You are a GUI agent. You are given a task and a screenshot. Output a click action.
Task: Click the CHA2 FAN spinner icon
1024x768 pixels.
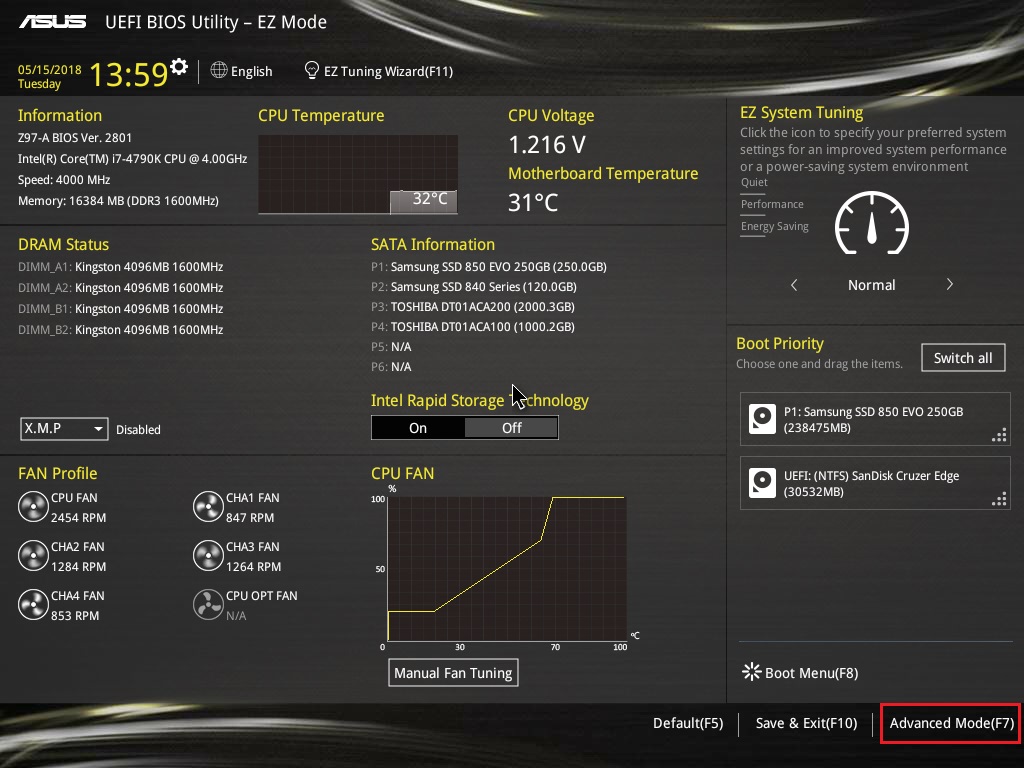33,556
